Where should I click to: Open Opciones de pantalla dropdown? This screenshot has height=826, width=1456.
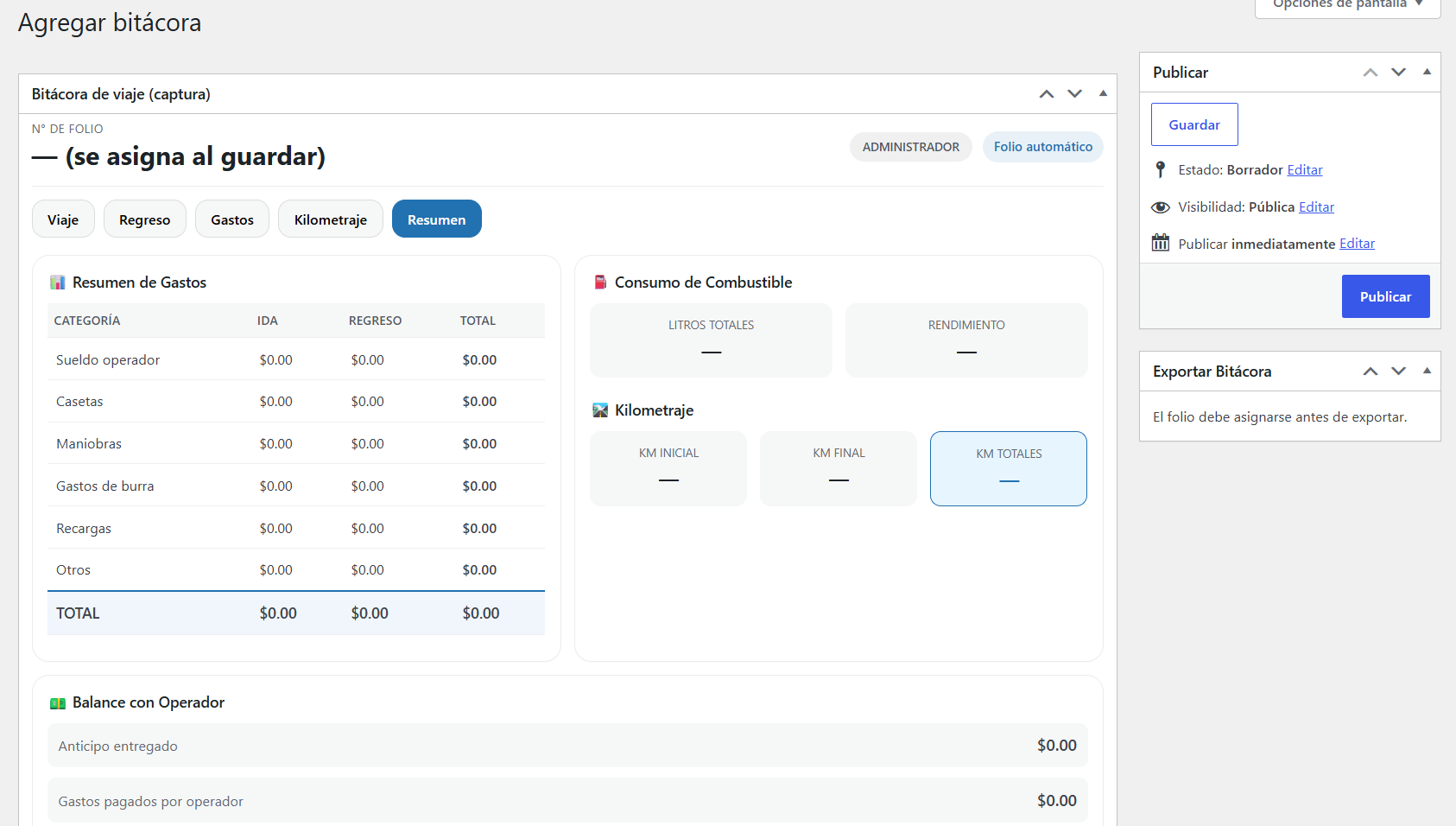pyautogui.click(x=1347, y=4)
